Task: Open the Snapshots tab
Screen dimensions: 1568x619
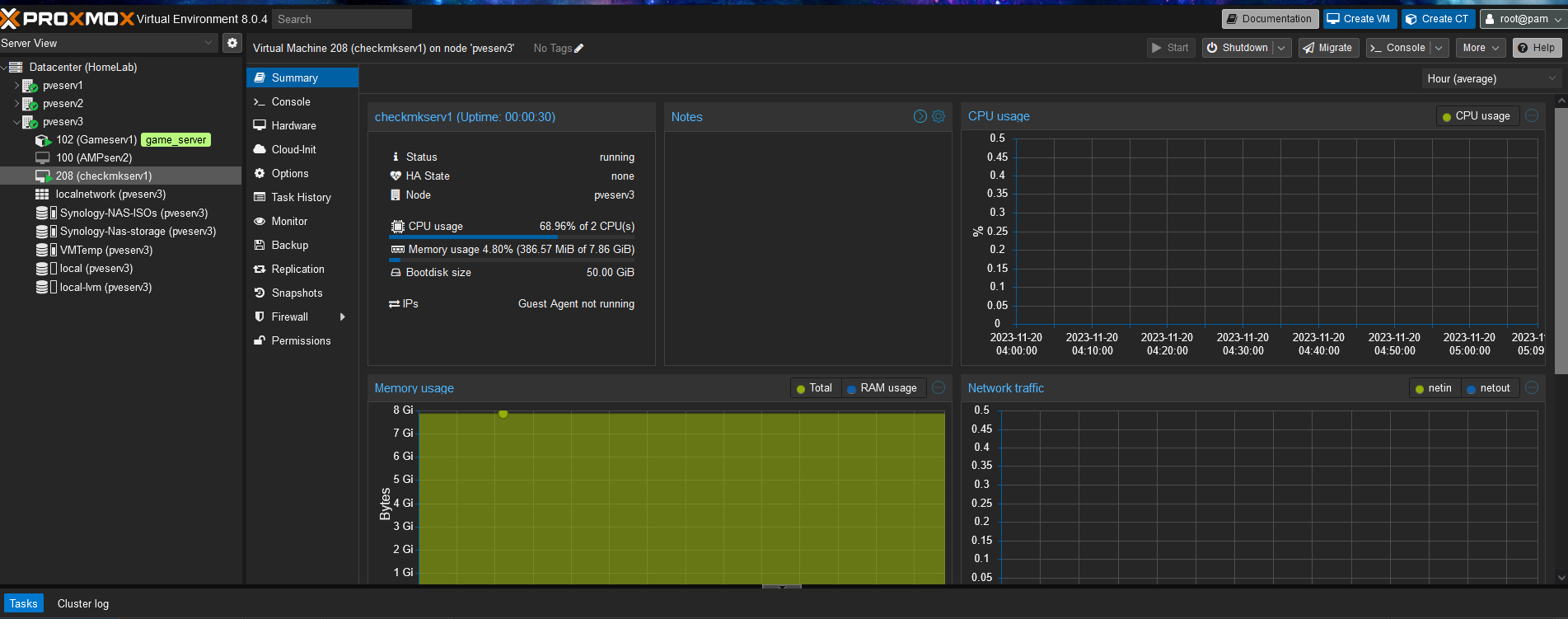Action: (x=302, y=293)
